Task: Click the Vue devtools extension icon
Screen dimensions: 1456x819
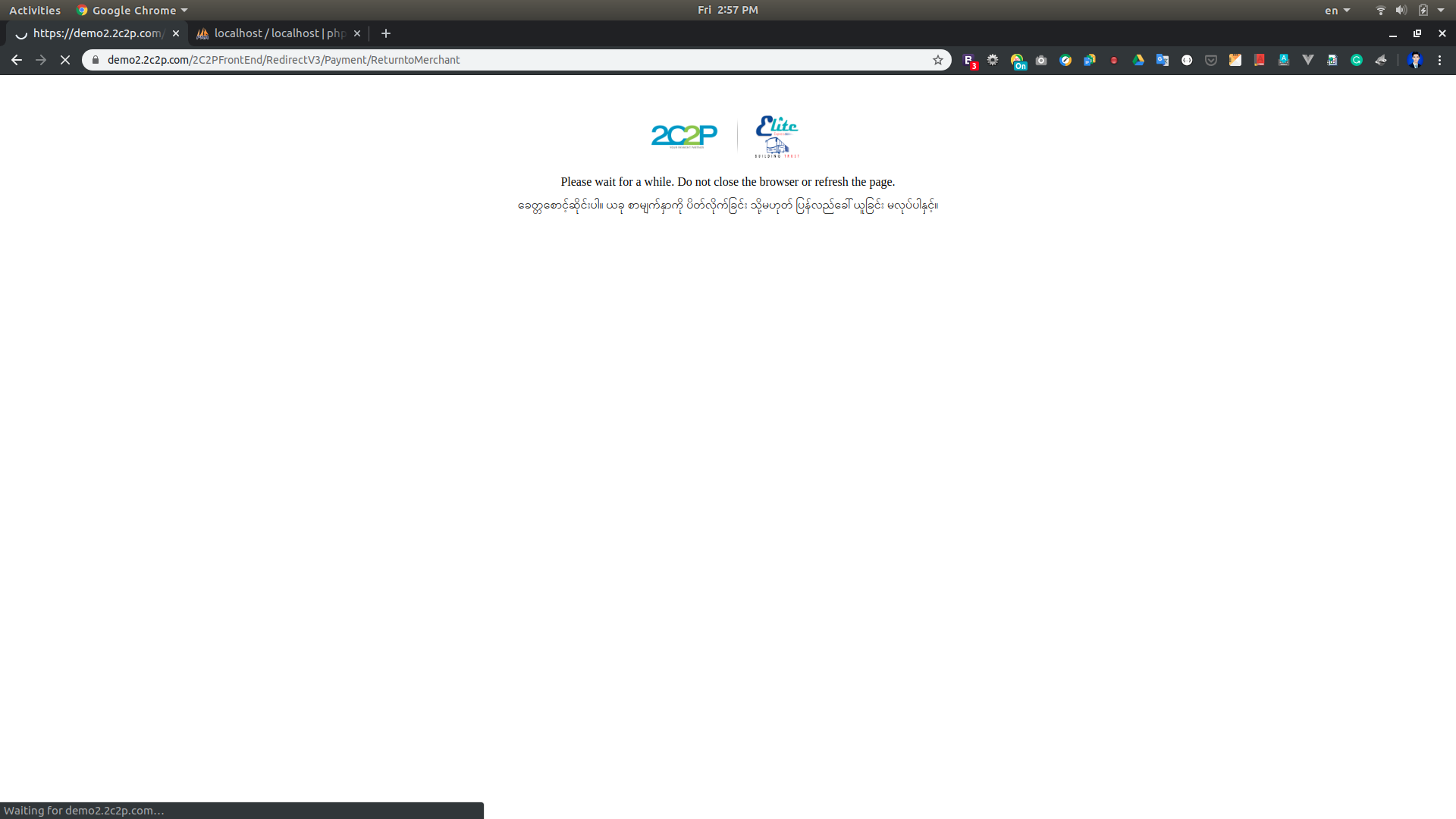Action: point(1308,60)
